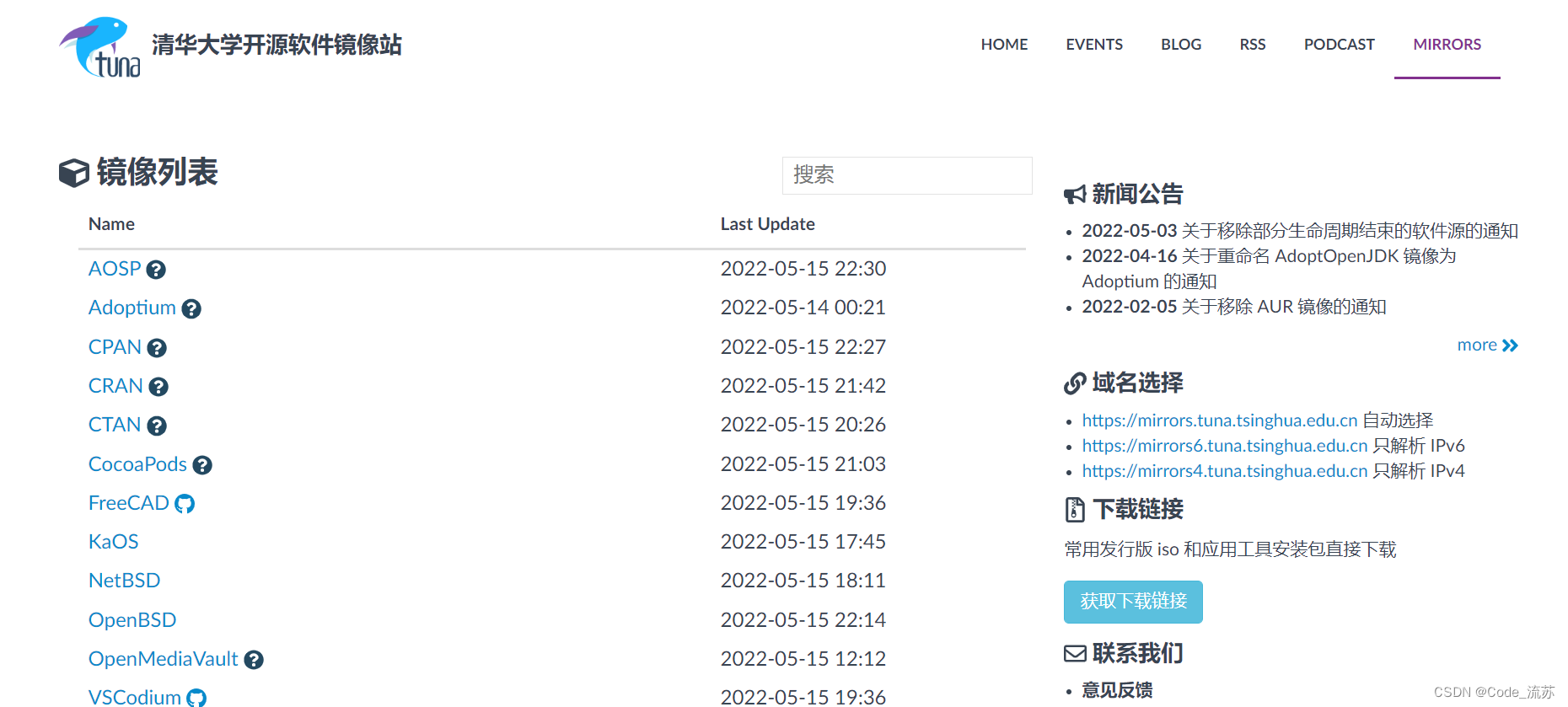Open the help icon next to CRAN
1568x707 pixels.
point(158,387)
